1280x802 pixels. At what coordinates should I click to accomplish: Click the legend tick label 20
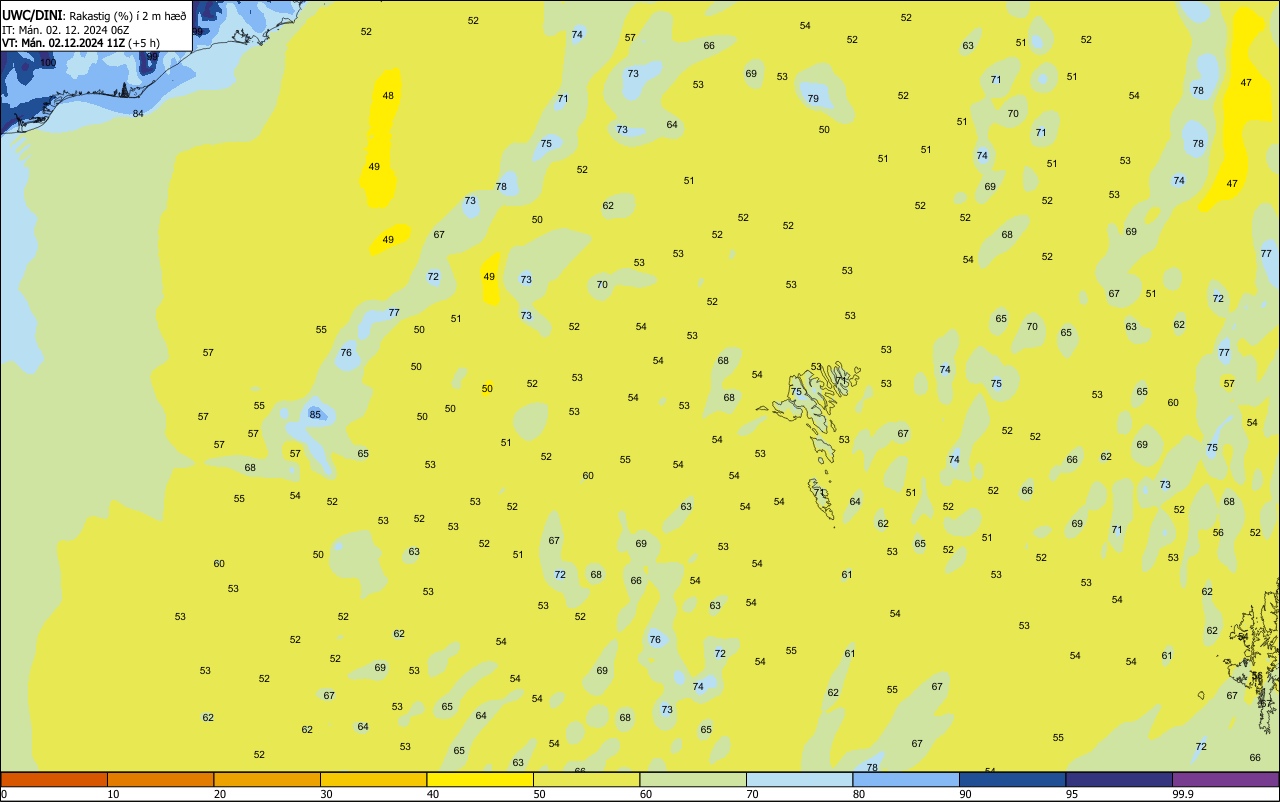point(220,794)
